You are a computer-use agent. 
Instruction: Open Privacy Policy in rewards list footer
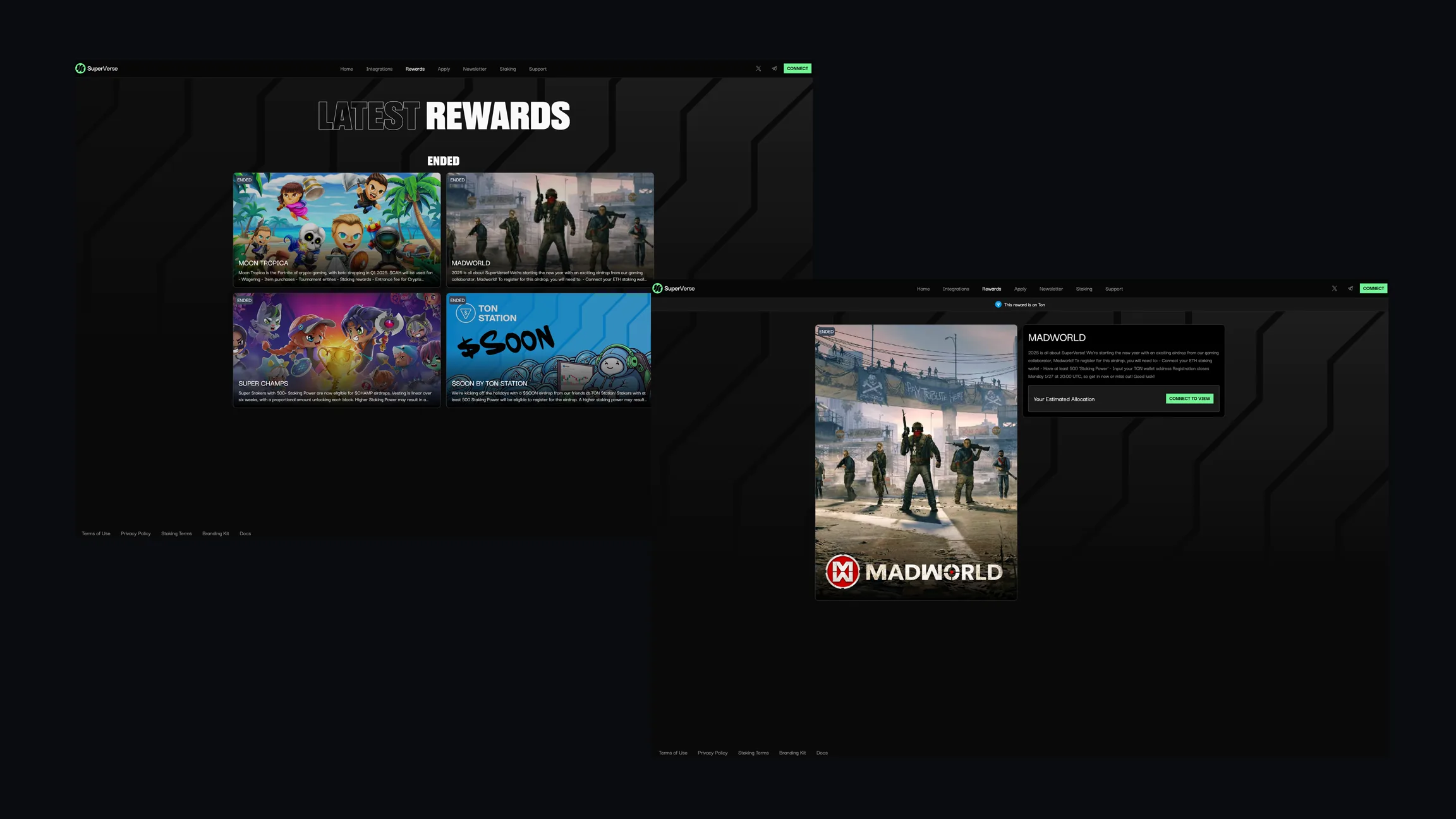[x=136, y=533]
